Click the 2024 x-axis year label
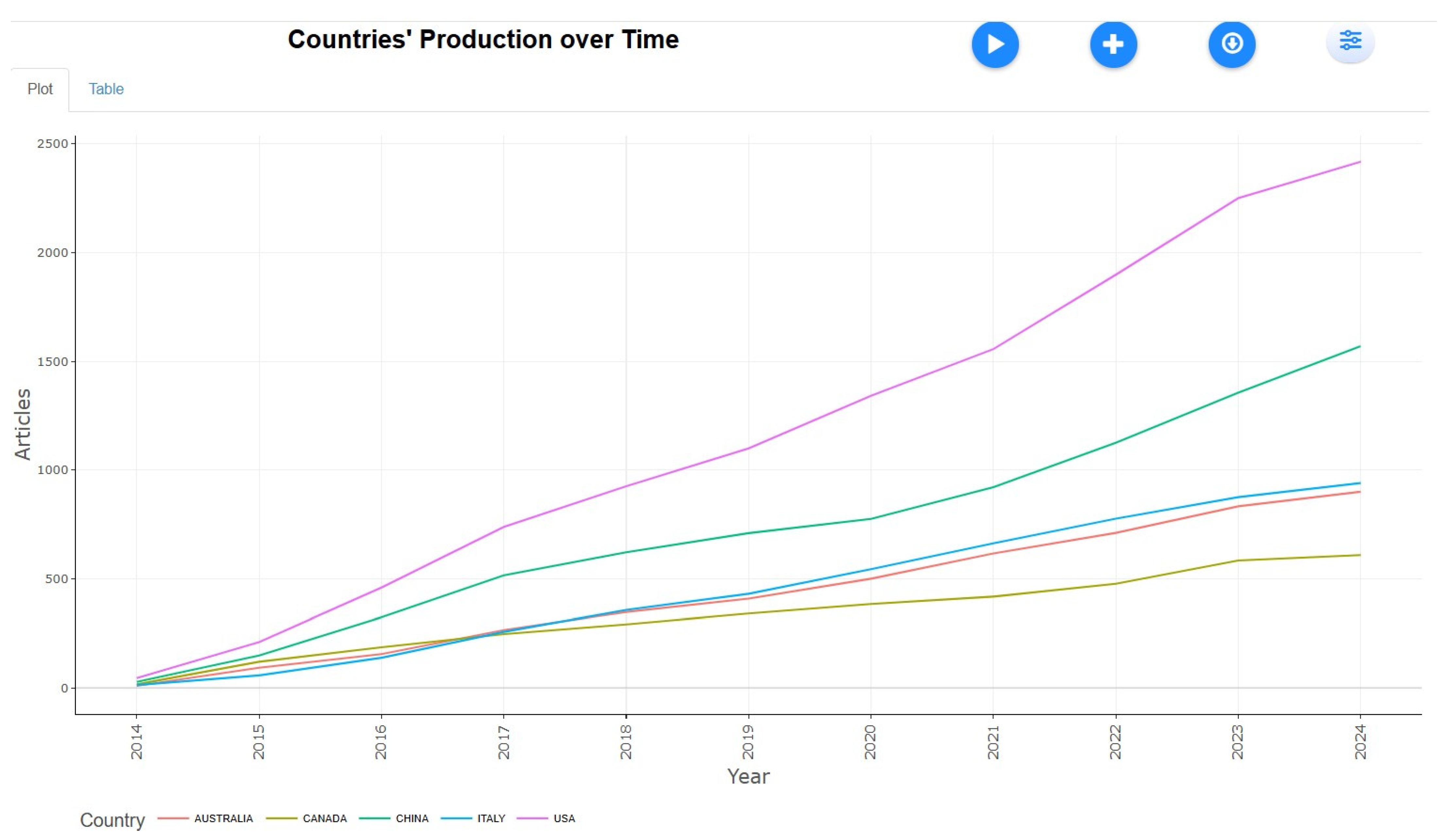The height and width of the screenshot is (840, 1448). click(x=1360, y=742)
